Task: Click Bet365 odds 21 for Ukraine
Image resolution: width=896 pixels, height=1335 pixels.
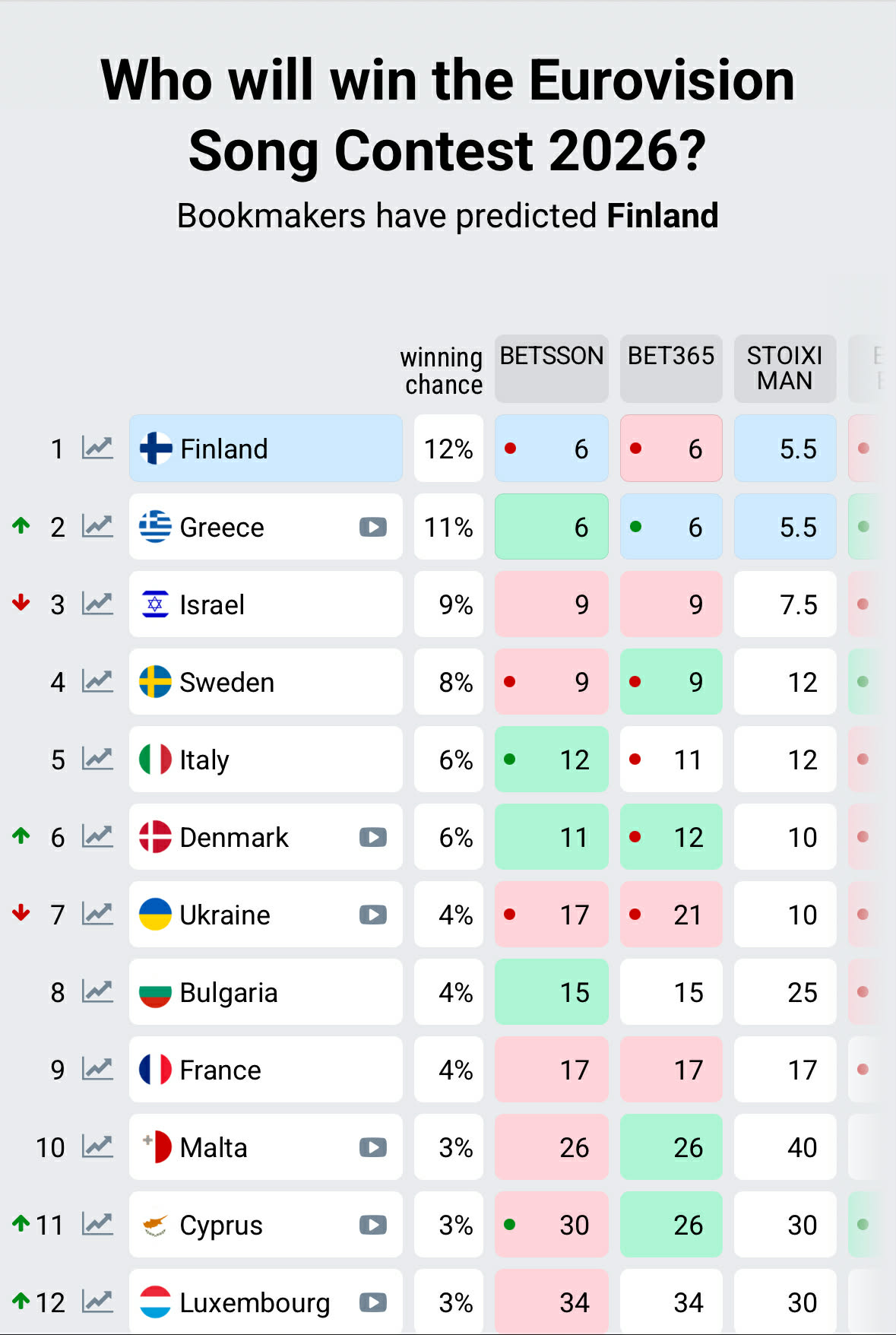Action: point(671,915)
